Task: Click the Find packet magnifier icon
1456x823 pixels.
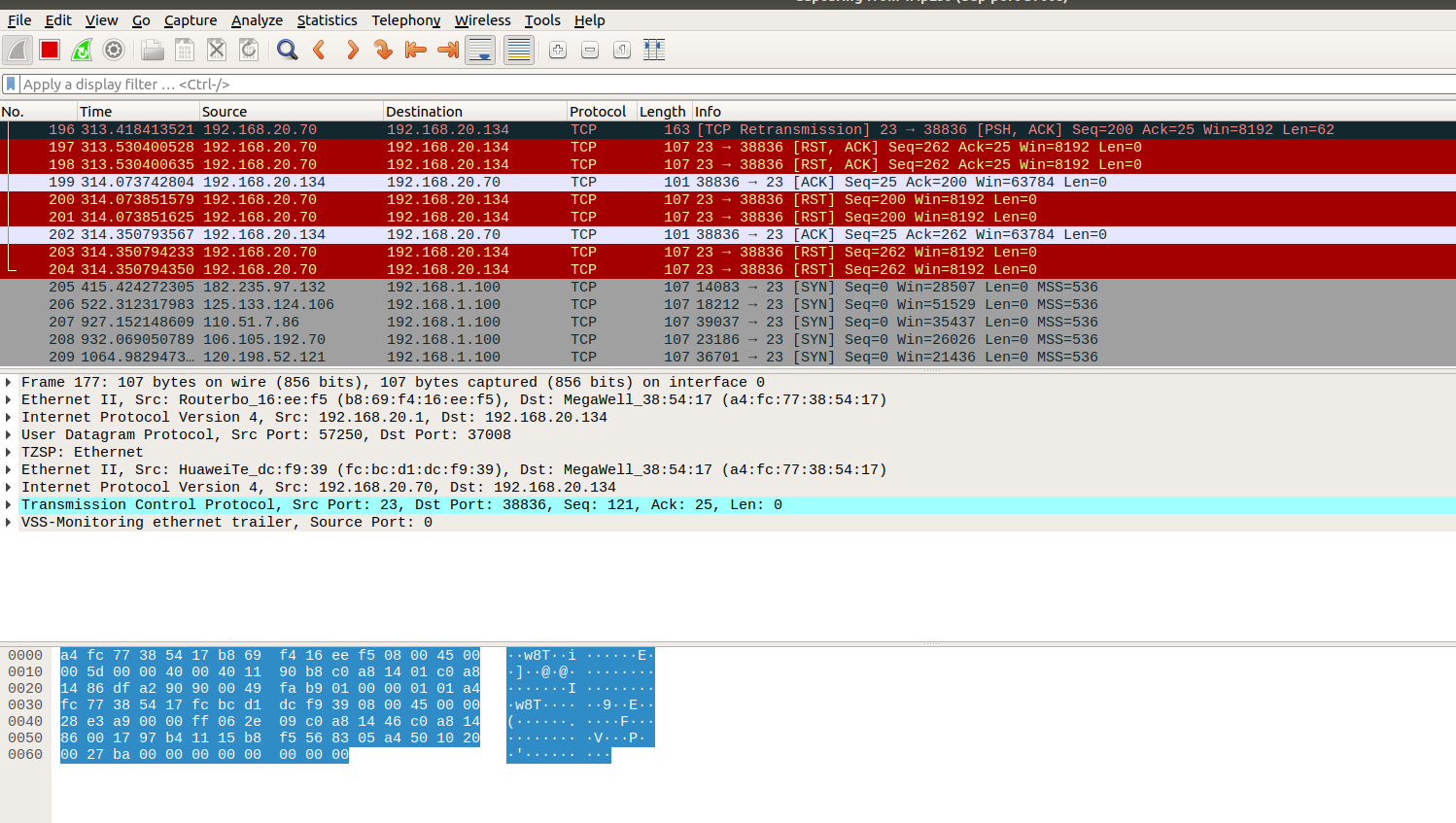Action: point(287,51)
